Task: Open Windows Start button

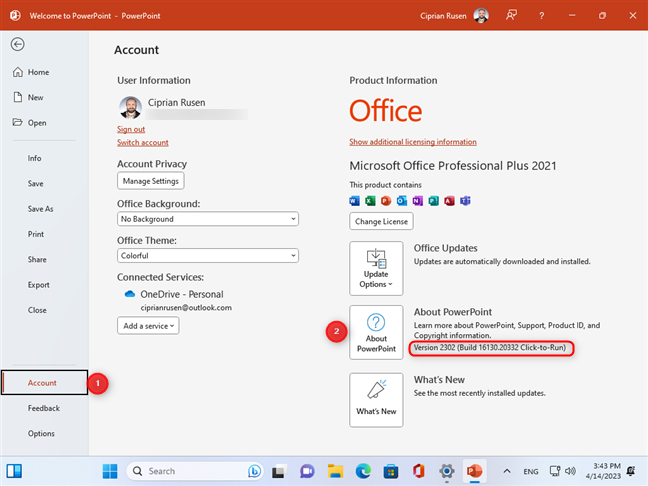Action: tap(110, 471)
